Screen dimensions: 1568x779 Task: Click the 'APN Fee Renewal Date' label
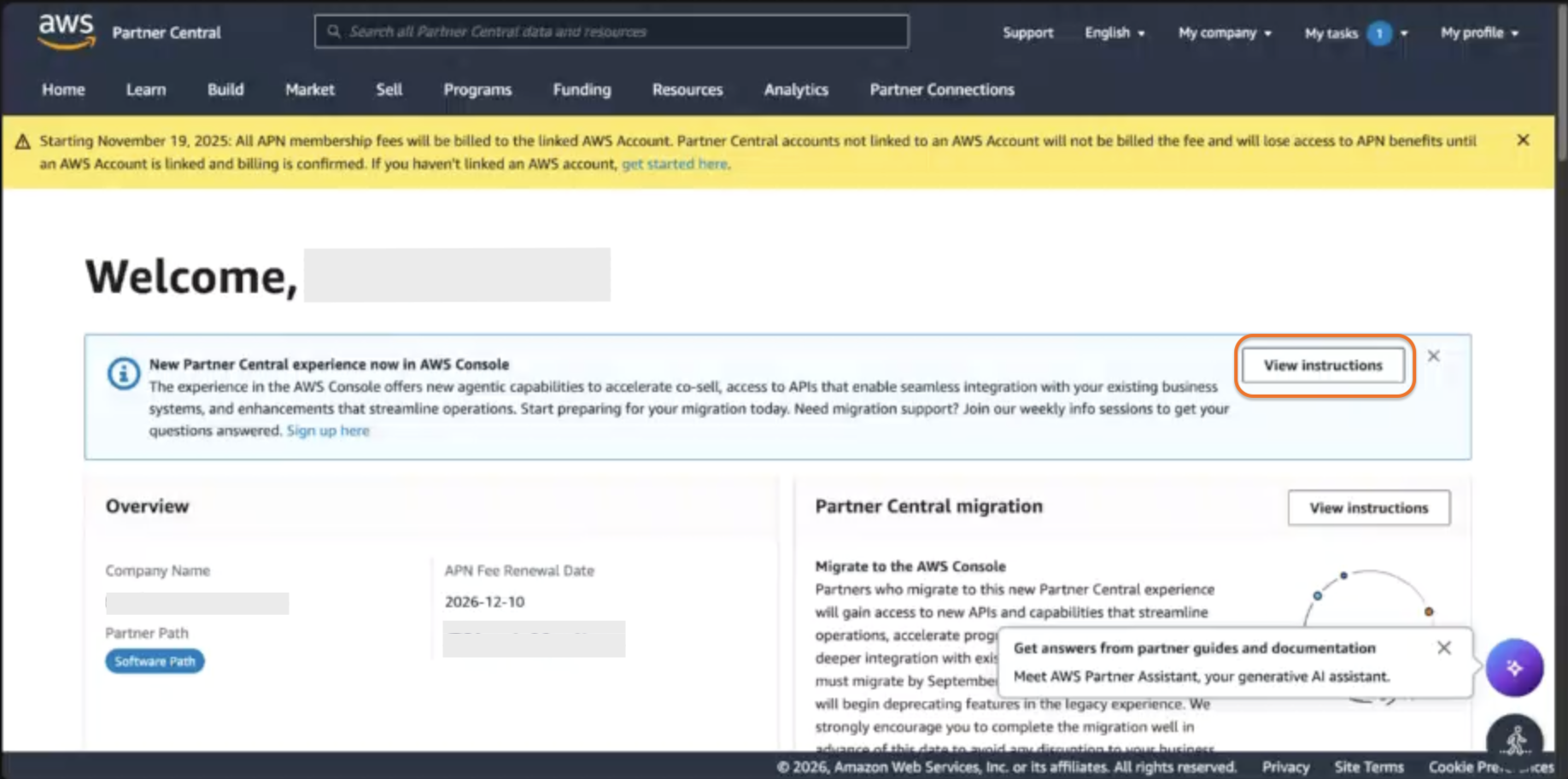[x=519, y=571]
